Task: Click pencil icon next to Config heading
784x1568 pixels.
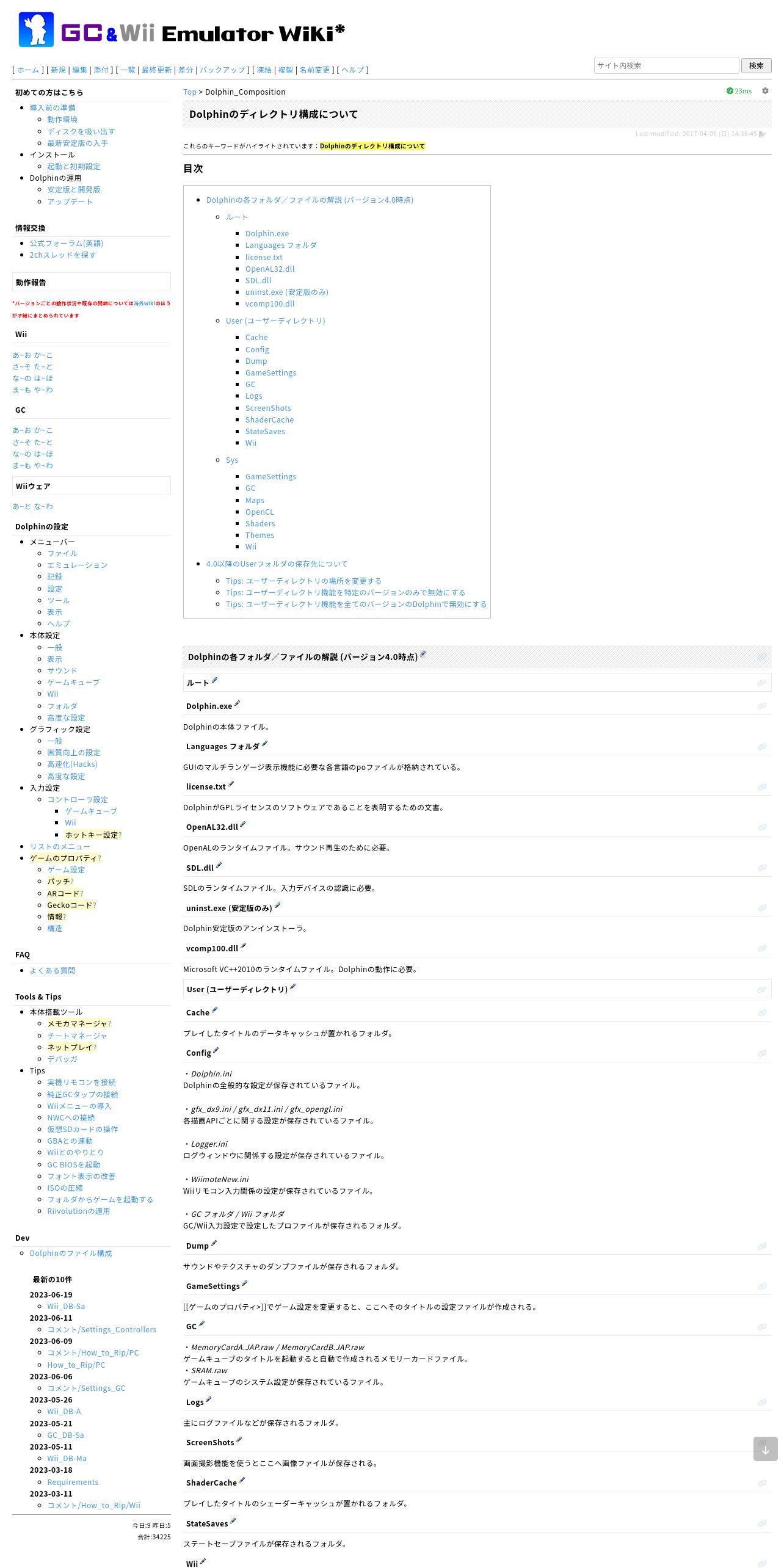Action: (216, 1051)
